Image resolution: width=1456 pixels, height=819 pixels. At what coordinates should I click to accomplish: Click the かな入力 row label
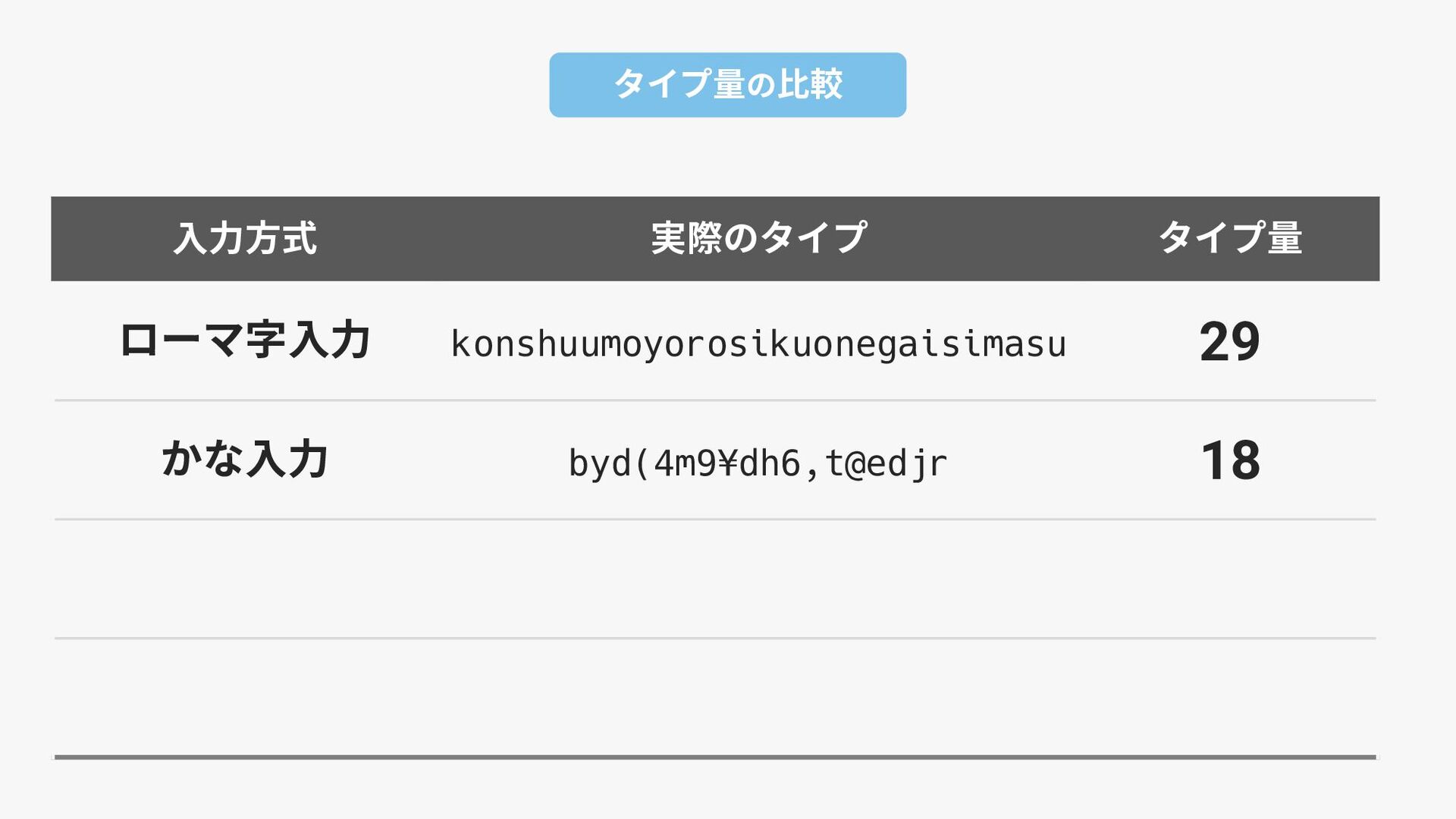click(x=245, y=459)
